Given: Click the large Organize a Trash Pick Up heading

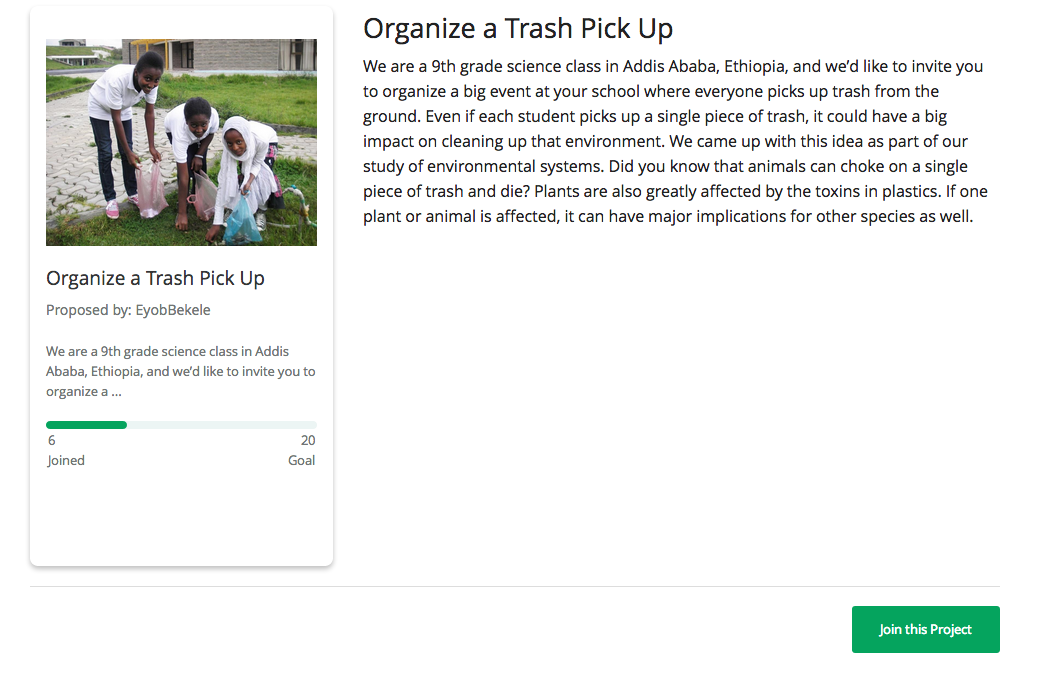Looking at the screenshot, I should [x=518, y=29].
